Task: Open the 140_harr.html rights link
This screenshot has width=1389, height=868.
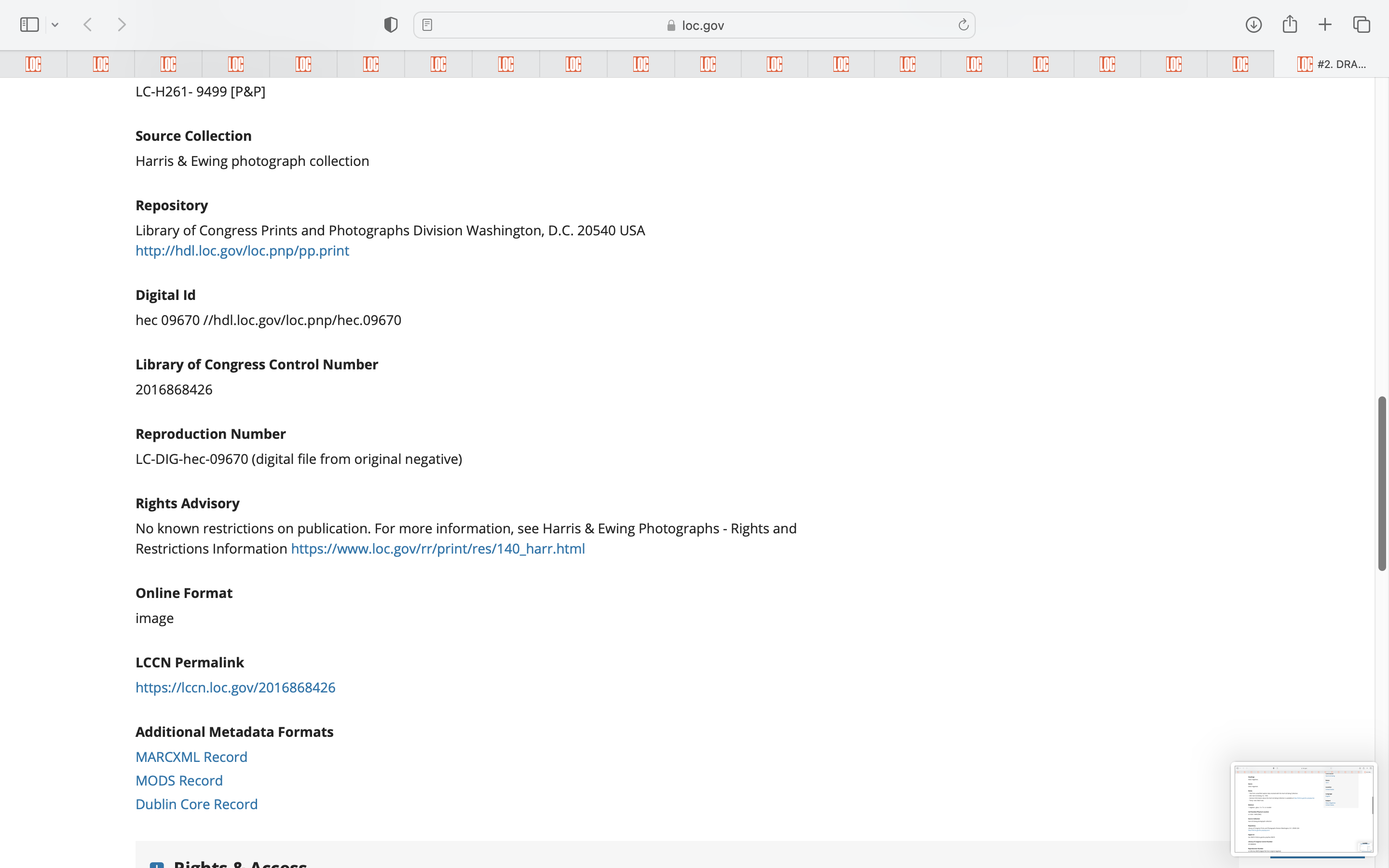Action: click(437, 549)
